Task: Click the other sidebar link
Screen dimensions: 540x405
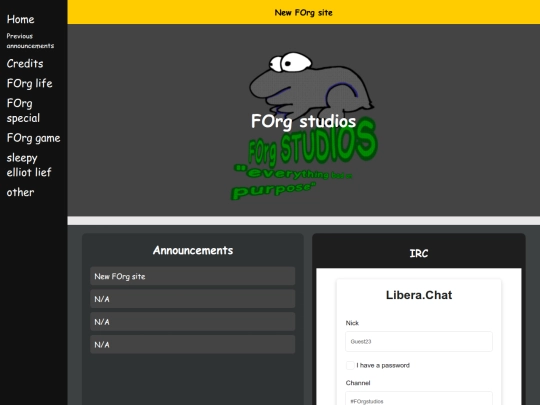Action: [x=20, y=192]
